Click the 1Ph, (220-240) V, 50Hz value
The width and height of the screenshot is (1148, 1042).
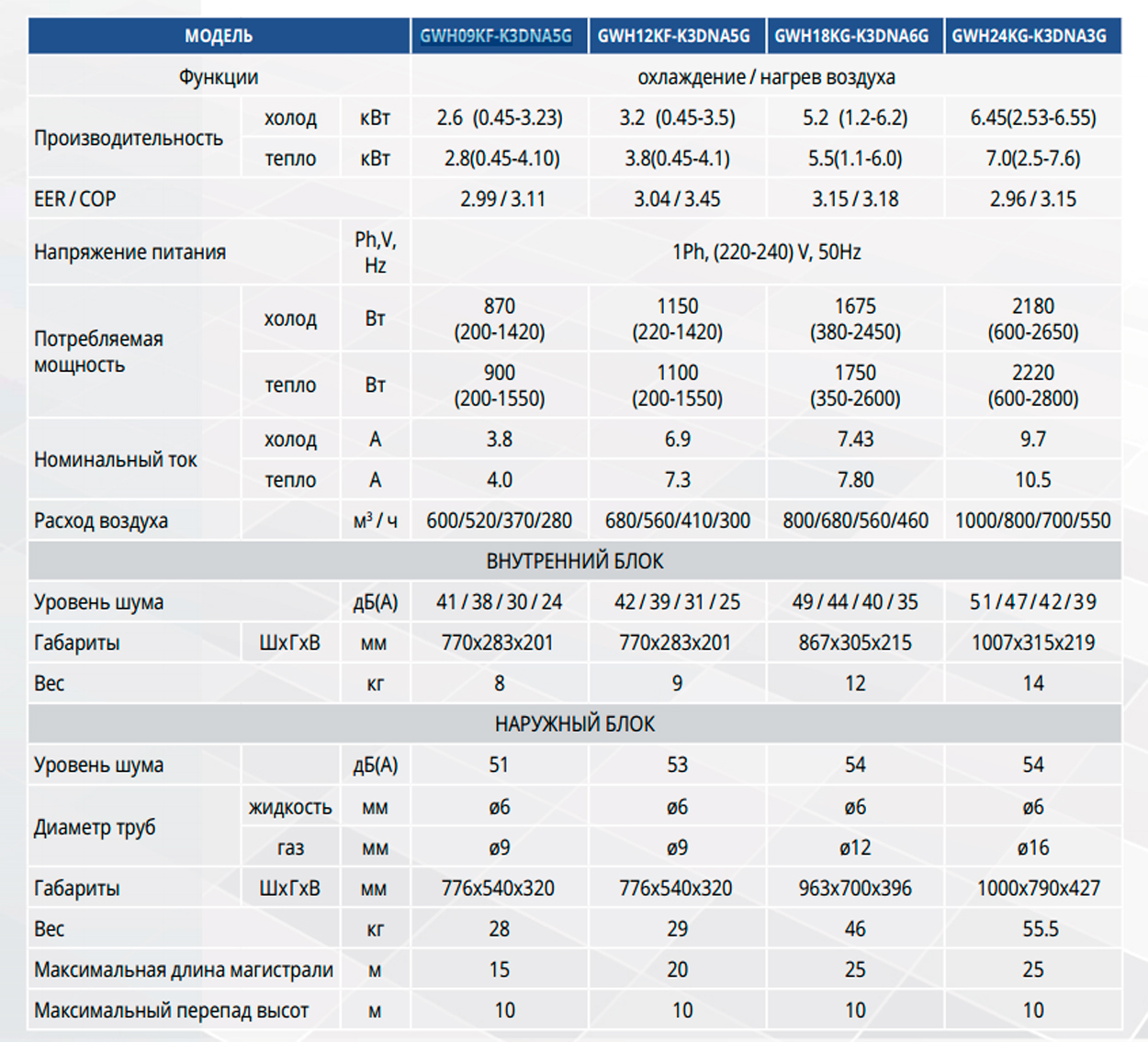click(766, 252)
